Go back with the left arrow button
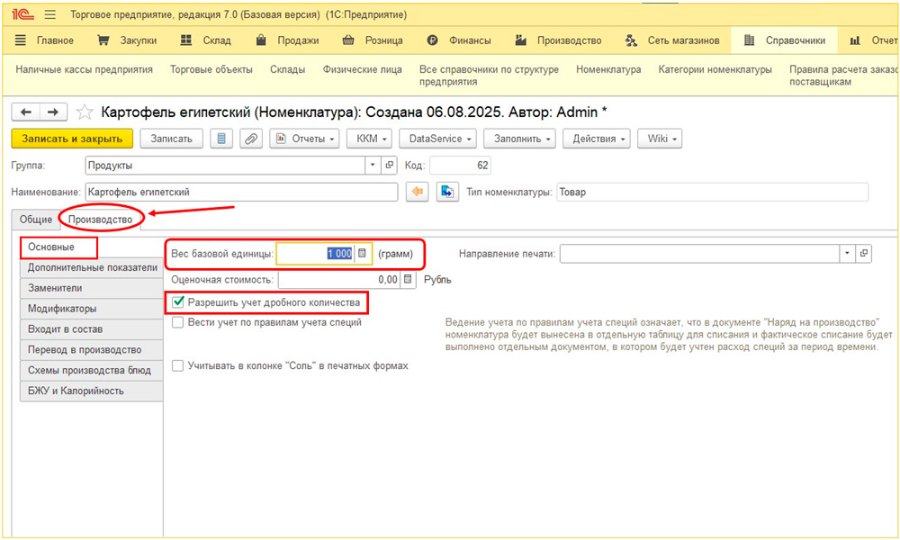 [26, 112]
